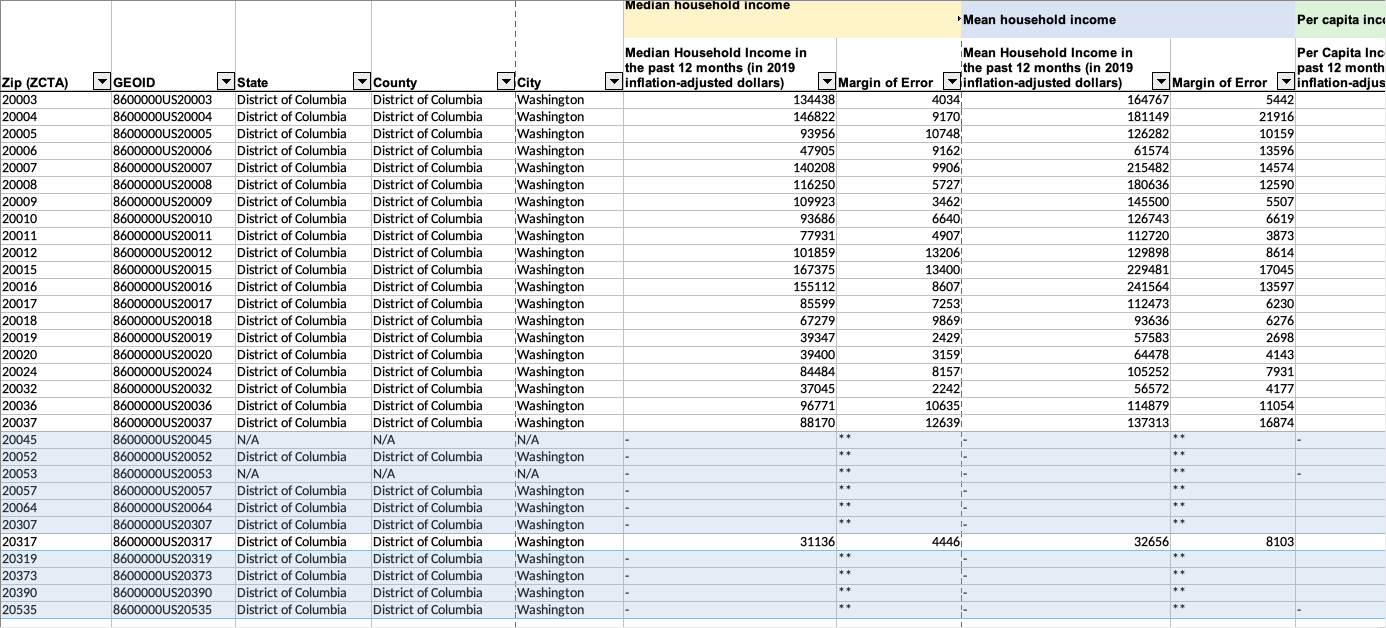1386x628 pixels.
Task: Select mean margin of error value 17045
Action: coord(1233,270)
